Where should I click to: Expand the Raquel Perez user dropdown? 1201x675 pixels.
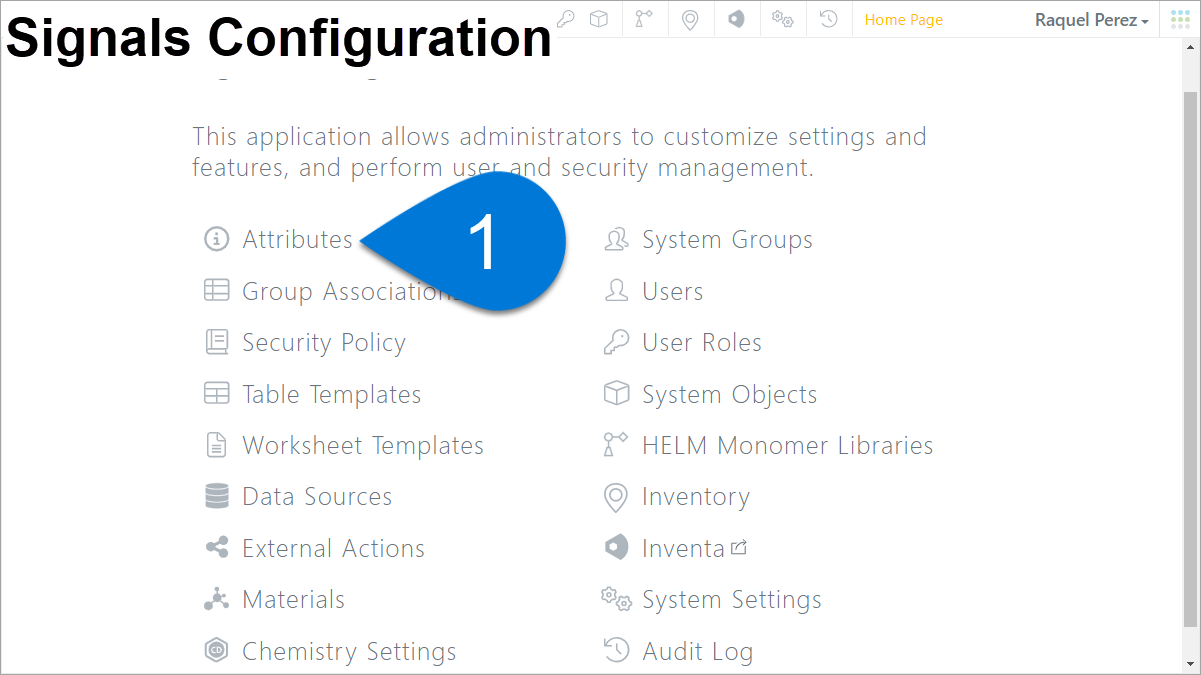tap(1091, 20)
